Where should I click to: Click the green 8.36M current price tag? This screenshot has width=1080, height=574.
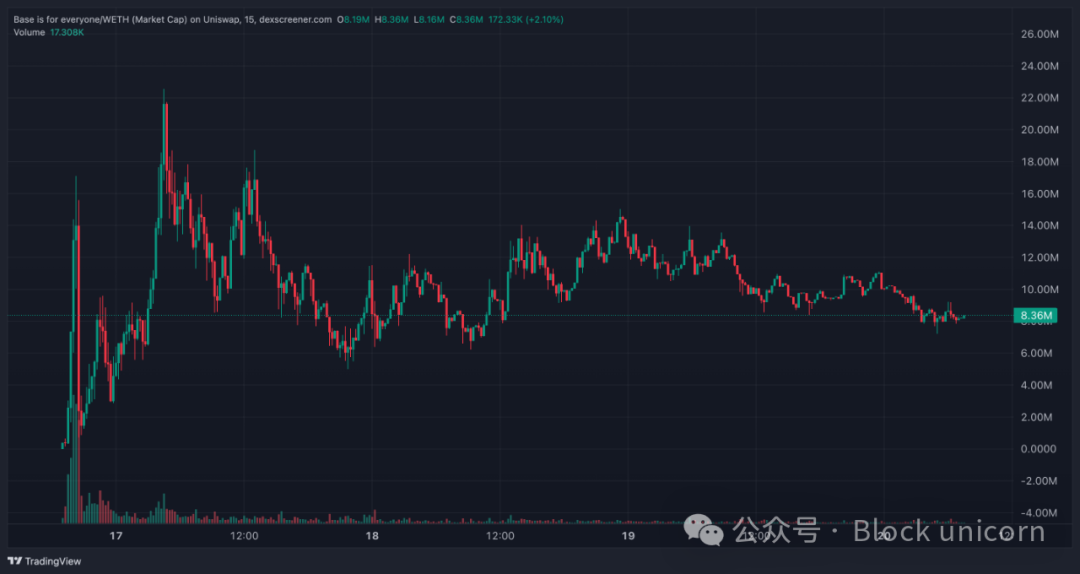pos(1035,316)
